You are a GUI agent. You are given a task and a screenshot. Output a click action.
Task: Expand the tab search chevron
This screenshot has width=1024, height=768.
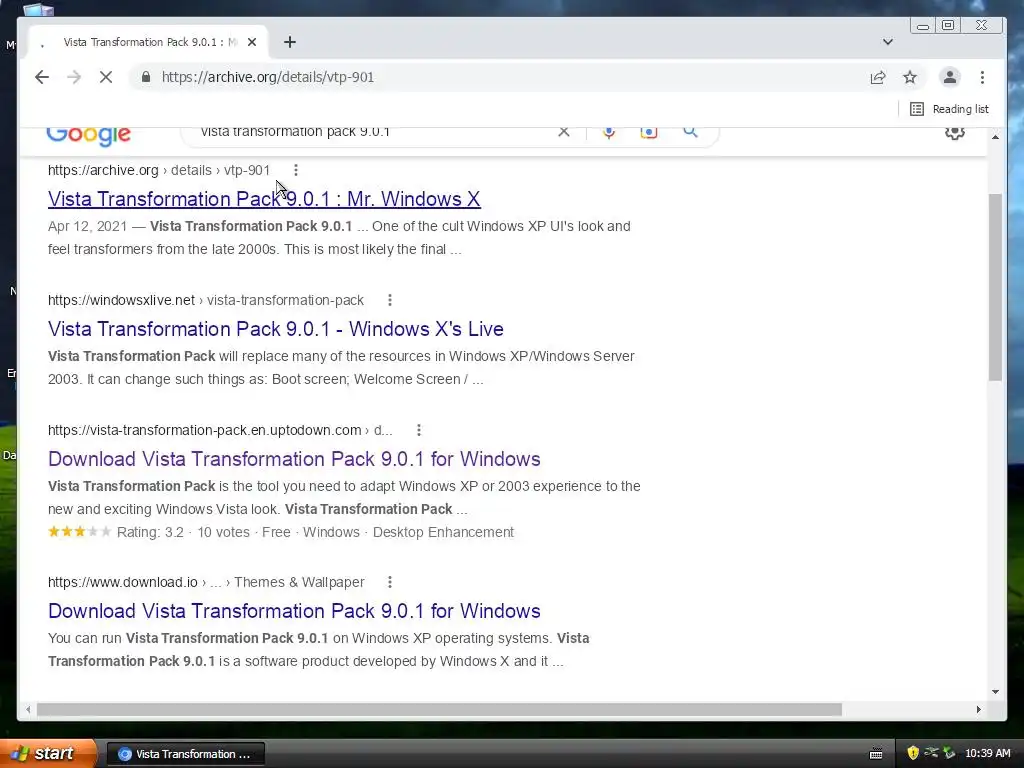coord(888,42)
